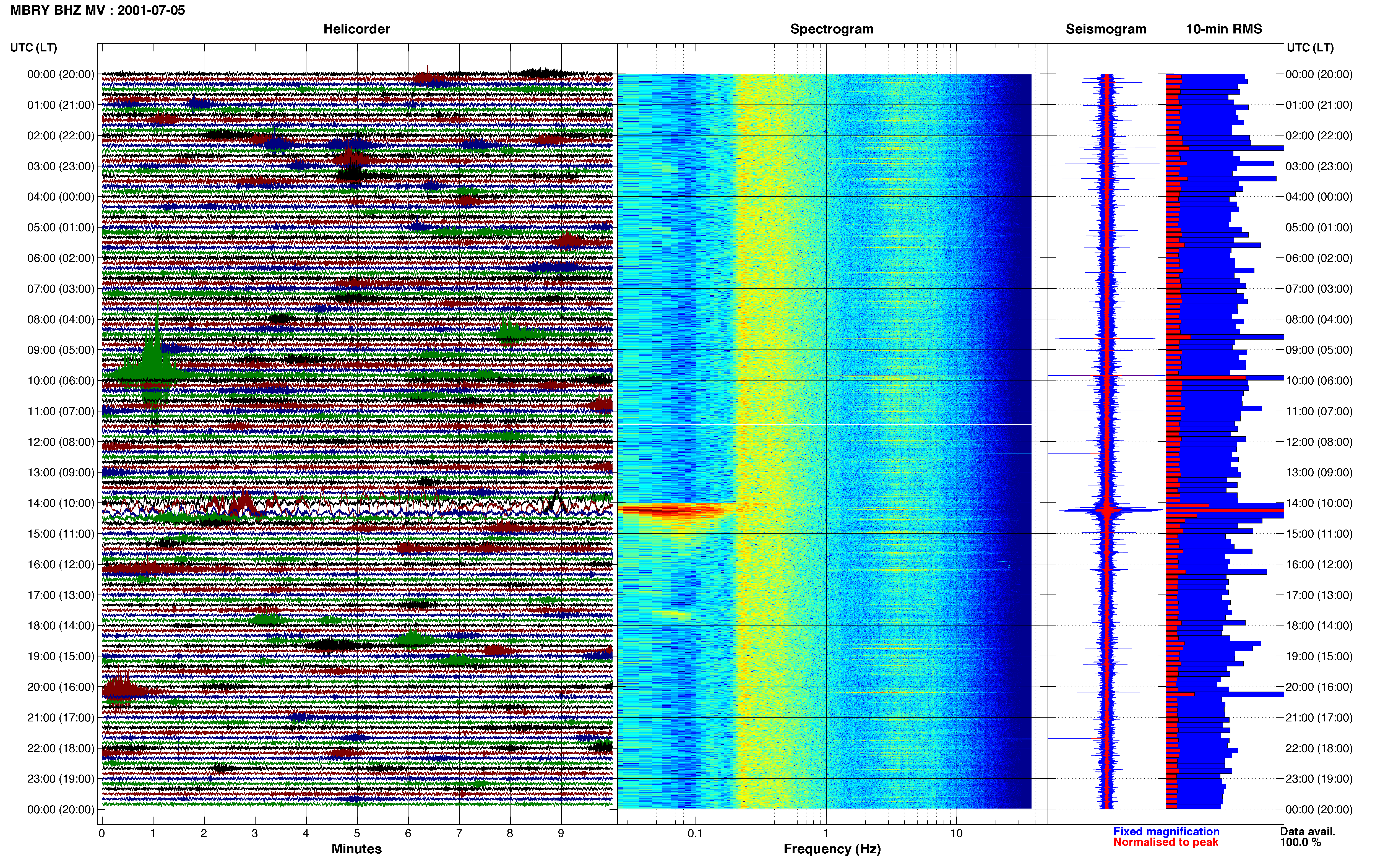1388x868 pixels.
Task: Click the left '01:00 (21:00)' time label
Action: coord(61,105)
